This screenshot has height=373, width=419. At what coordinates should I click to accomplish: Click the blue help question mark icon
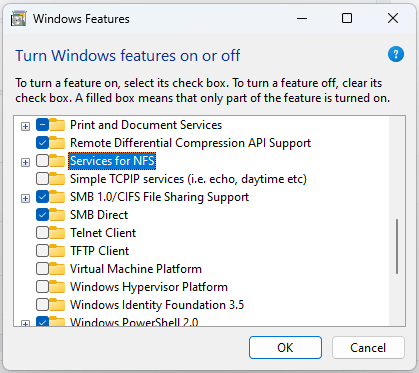[396, 54]
